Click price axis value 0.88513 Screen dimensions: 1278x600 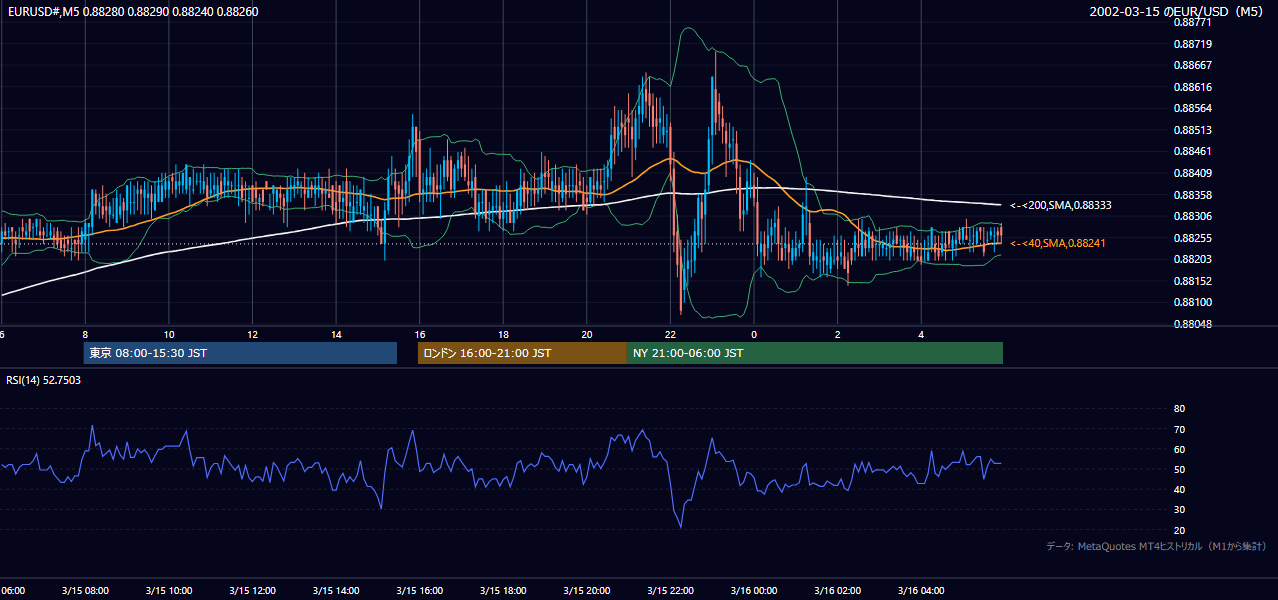pos(1192,130)
